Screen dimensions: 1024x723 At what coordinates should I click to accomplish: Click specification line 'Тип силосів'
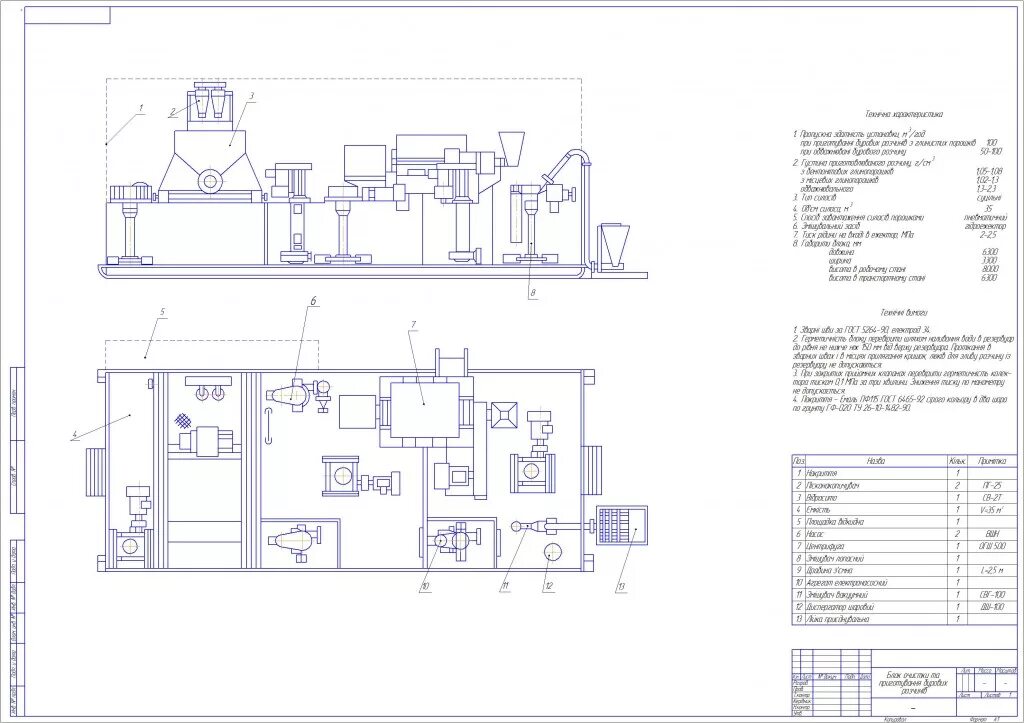(x=815, y=197)
